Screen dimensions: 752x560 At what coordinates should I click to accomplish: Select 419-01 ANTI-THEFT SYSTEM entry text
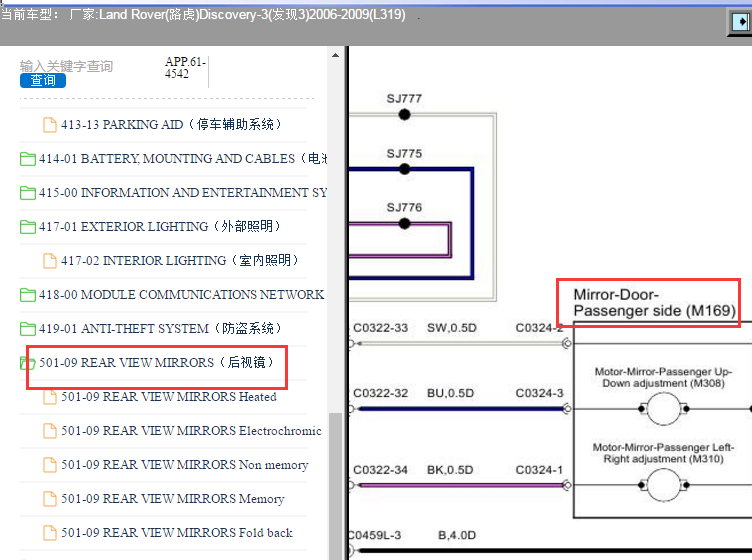pos(160,328)
